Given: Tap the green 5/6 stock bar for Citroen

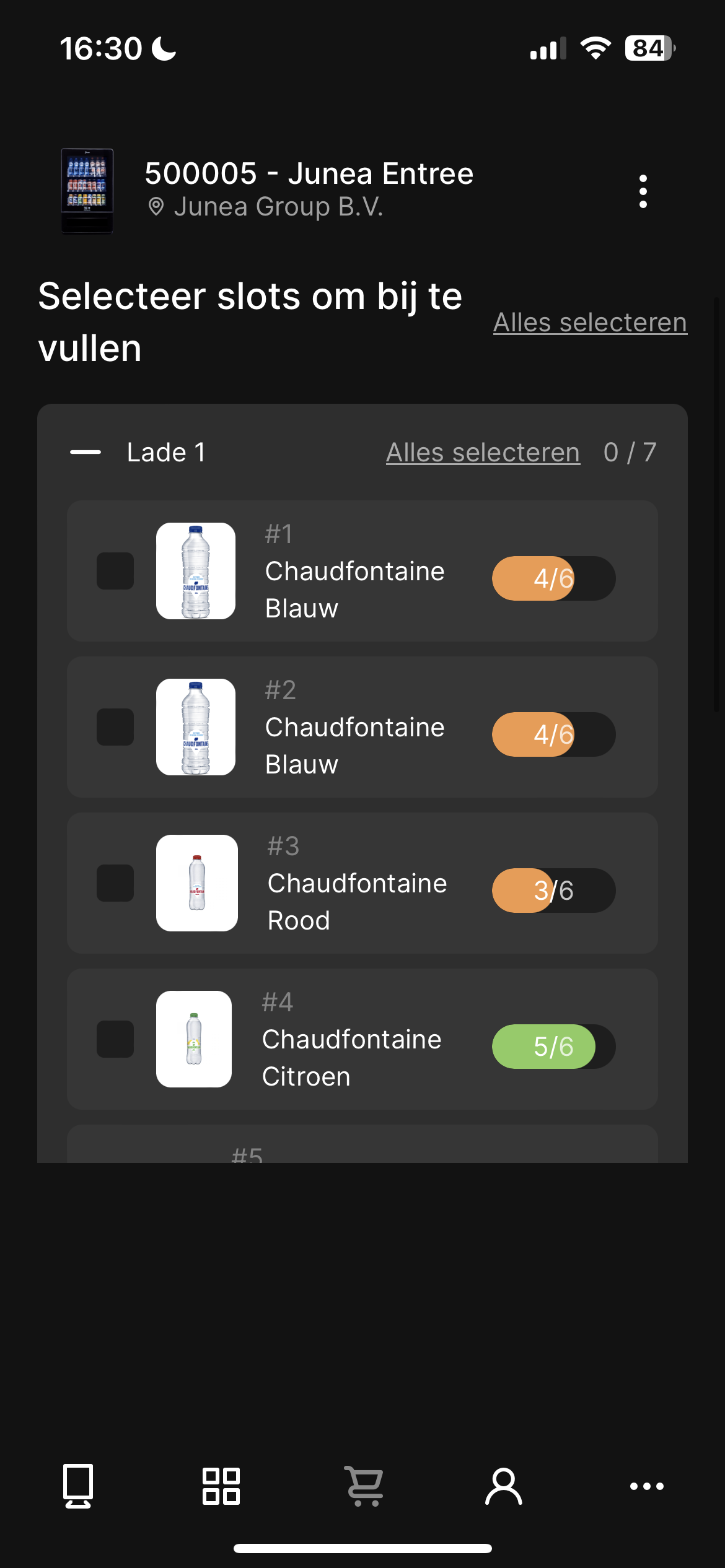Looking at the screenshot, I should coord(554,1047).
